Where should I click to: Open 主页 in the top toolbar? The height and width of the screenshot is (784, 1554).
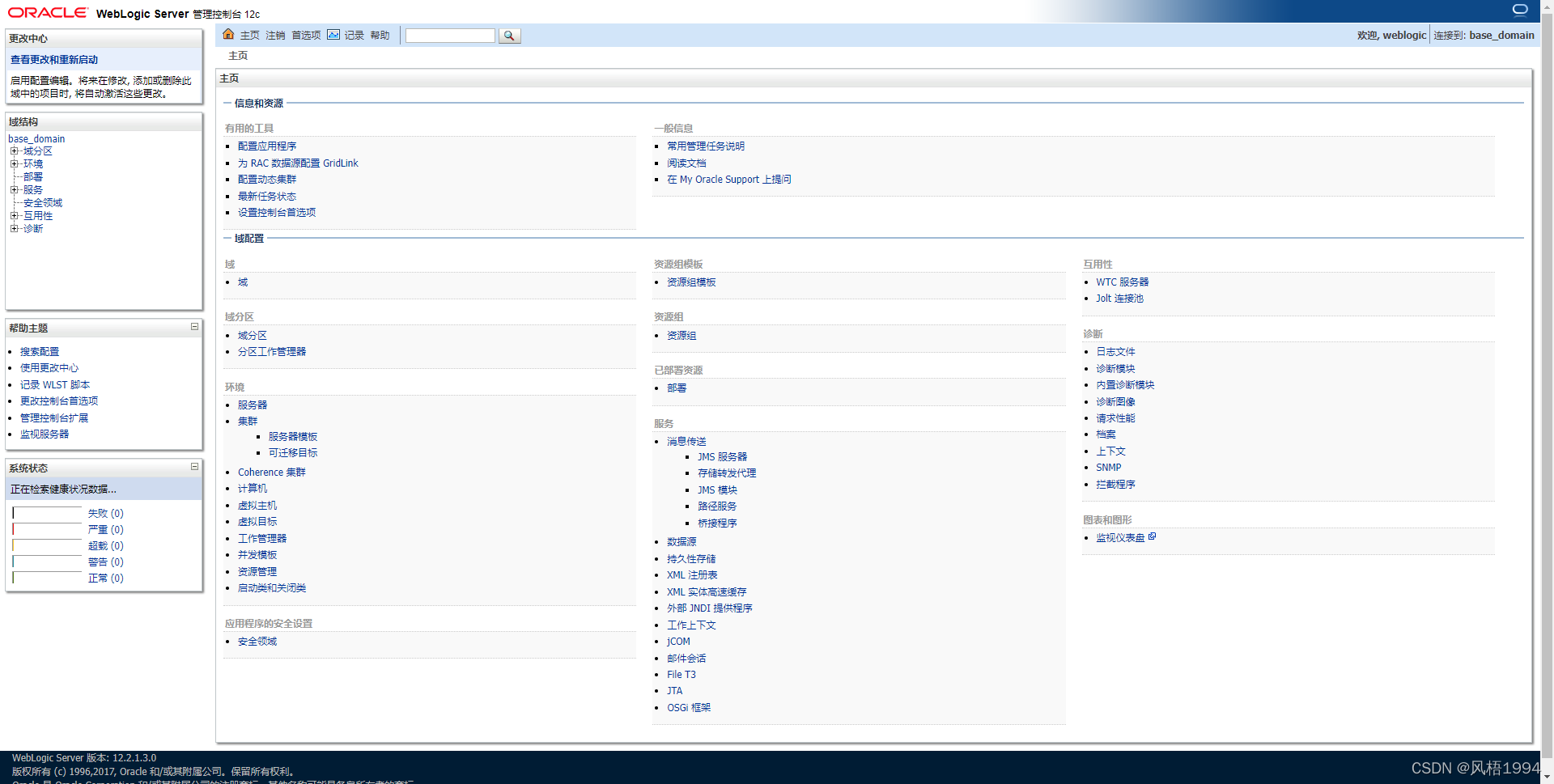[x=249, y=36]
